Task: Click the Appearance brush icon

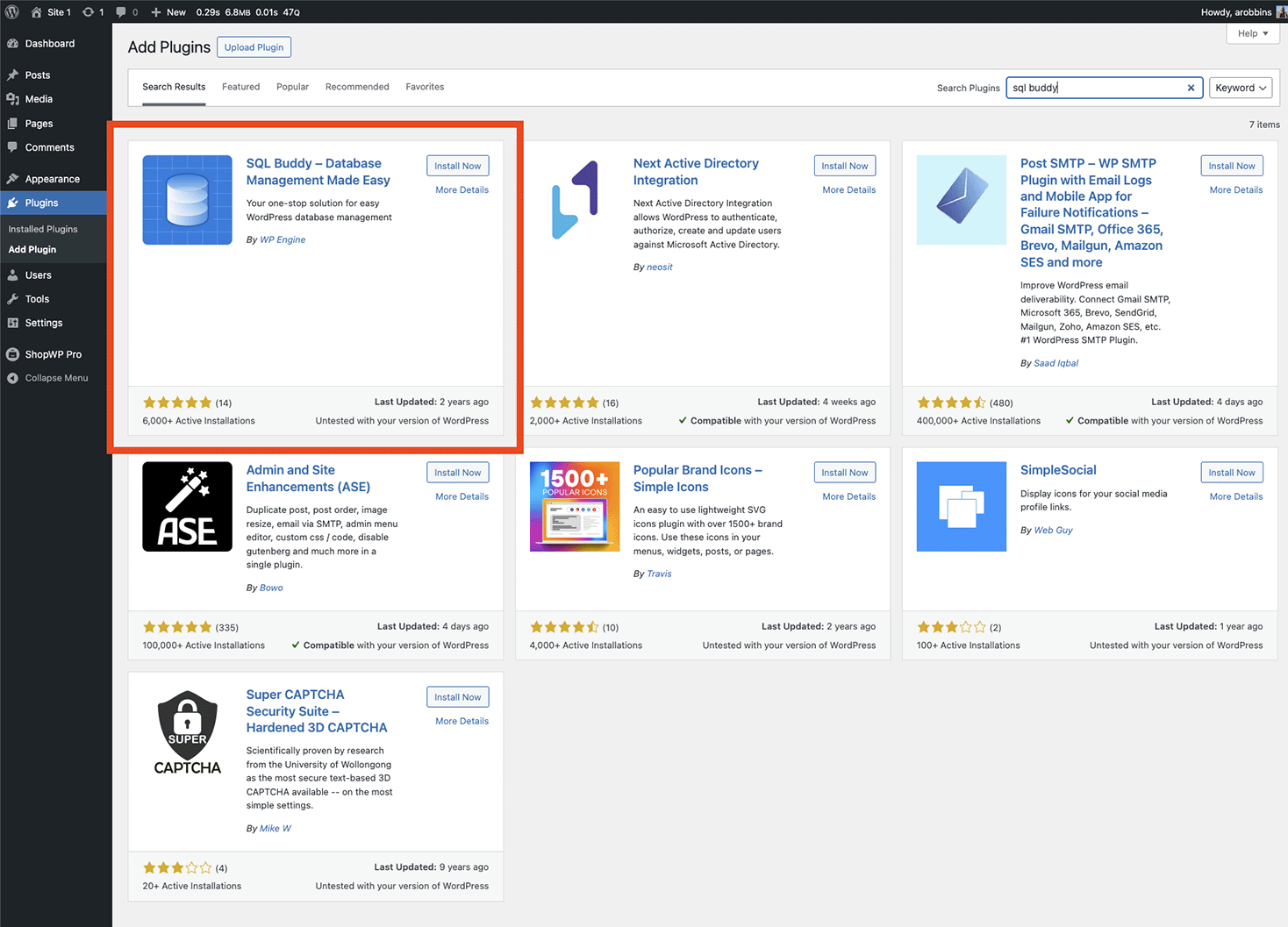Action: [13, 179]
